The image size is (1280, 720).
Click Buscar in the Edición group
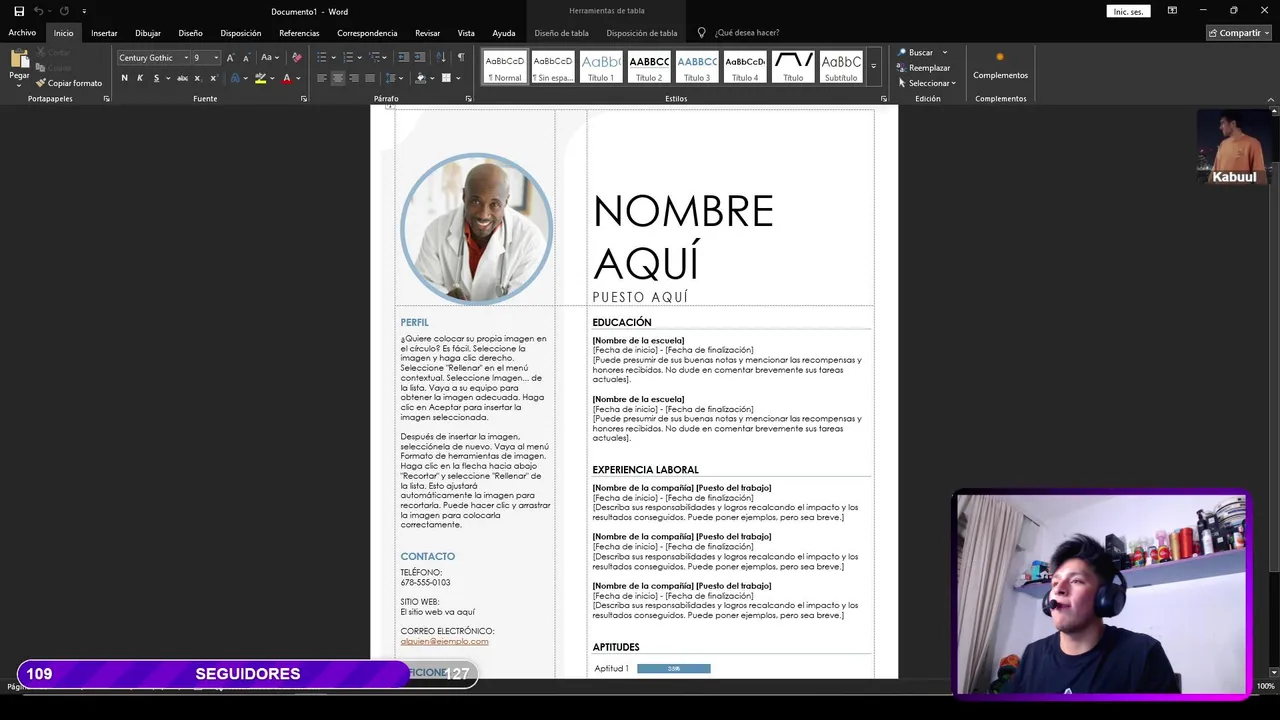(916, 52)
